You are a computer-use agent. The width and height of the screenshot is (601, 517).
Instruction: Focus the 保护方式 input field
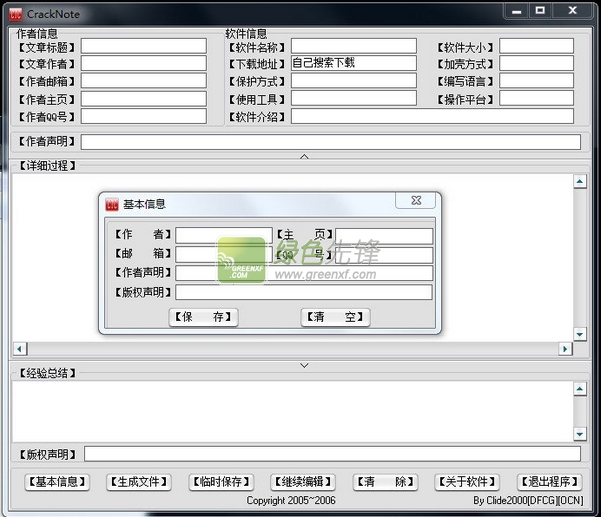pyautogui.click(x=354, y=81)
